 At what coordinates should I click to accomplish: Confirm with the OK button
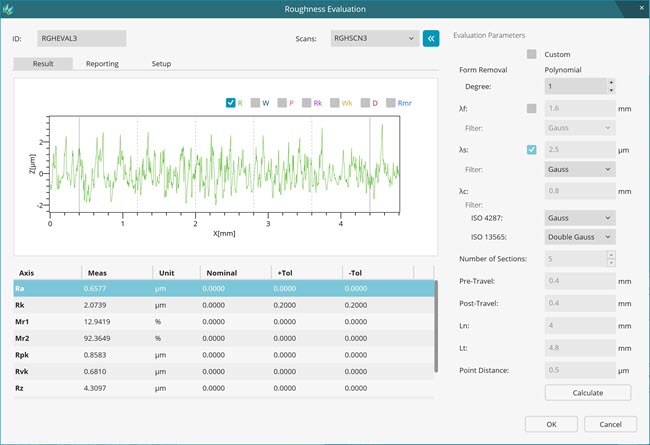click(x=549, y=423)
